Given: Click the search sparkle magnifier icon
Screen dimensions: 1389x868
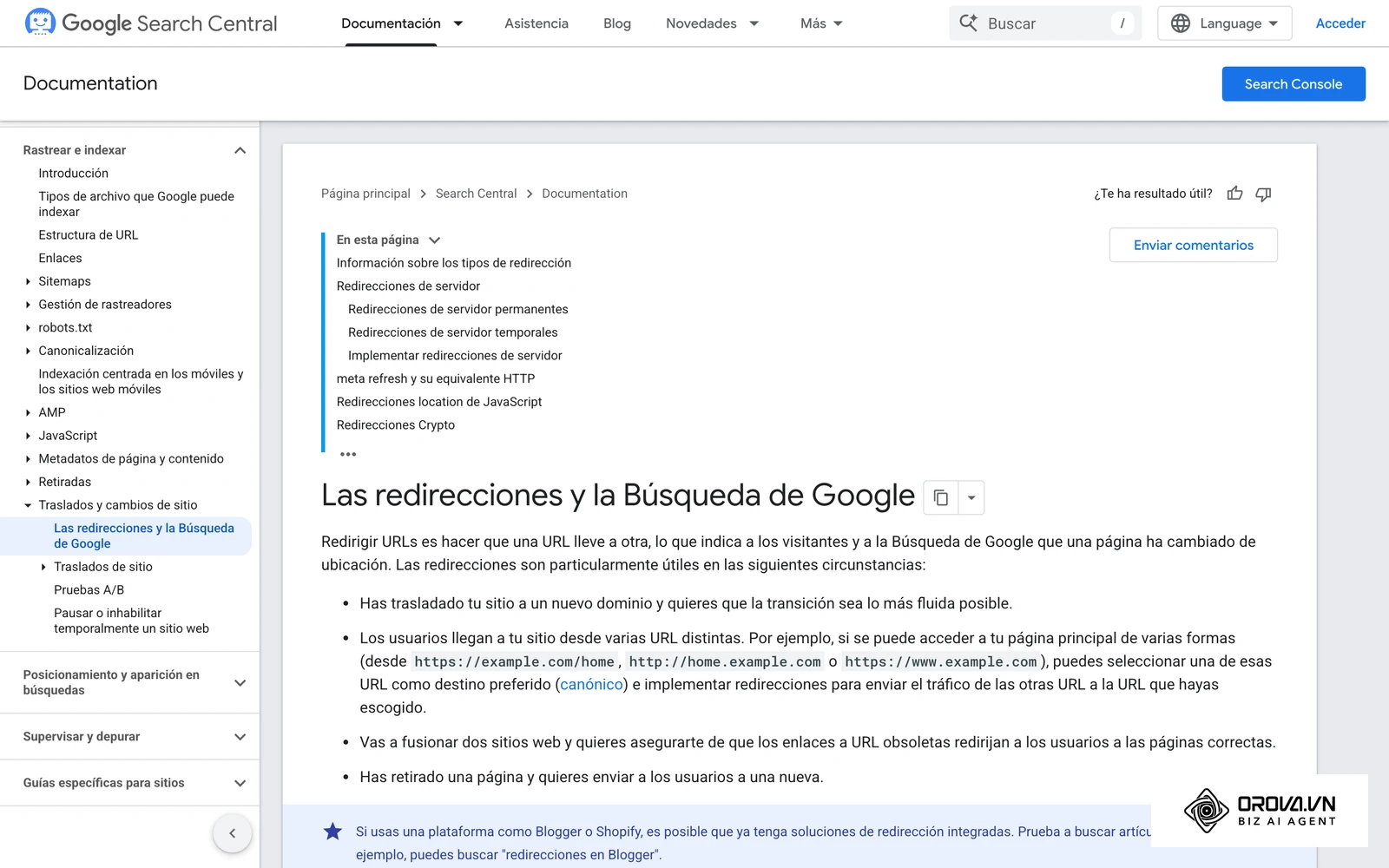Looking at the screenshot, I should pos(968,23).
